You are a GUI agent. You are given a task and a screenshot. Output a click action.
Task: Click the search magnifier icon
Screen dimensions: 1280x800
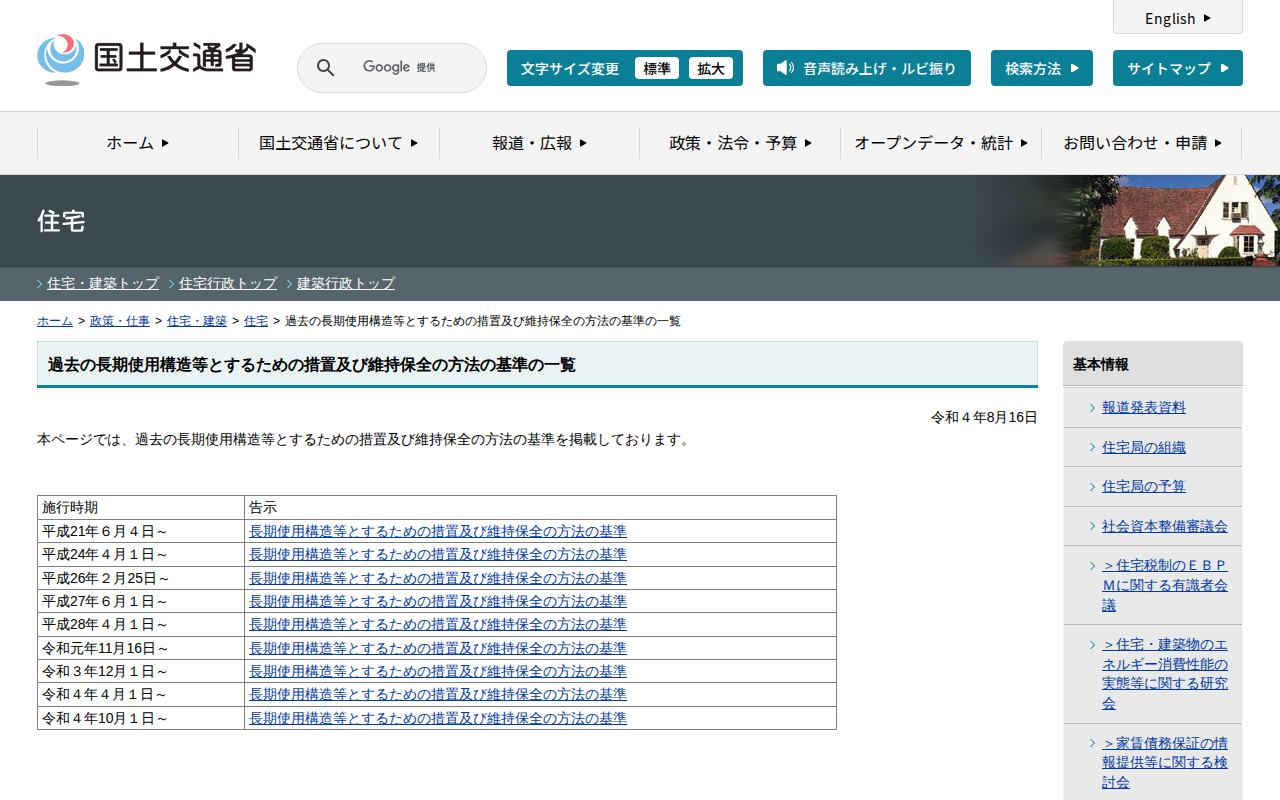click(x=325, y=68)
